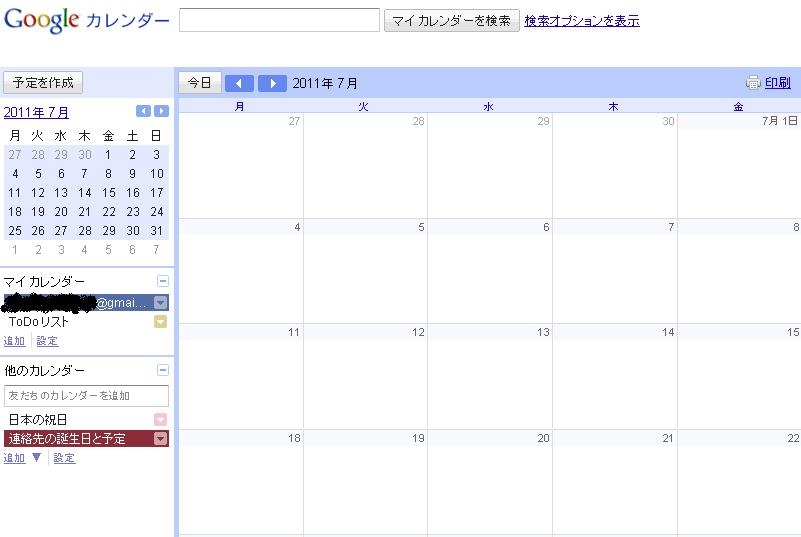Viewport: 801px width, 537px height.
Task: Click the day 7 cell in main grid
Action: pos(615,271)
